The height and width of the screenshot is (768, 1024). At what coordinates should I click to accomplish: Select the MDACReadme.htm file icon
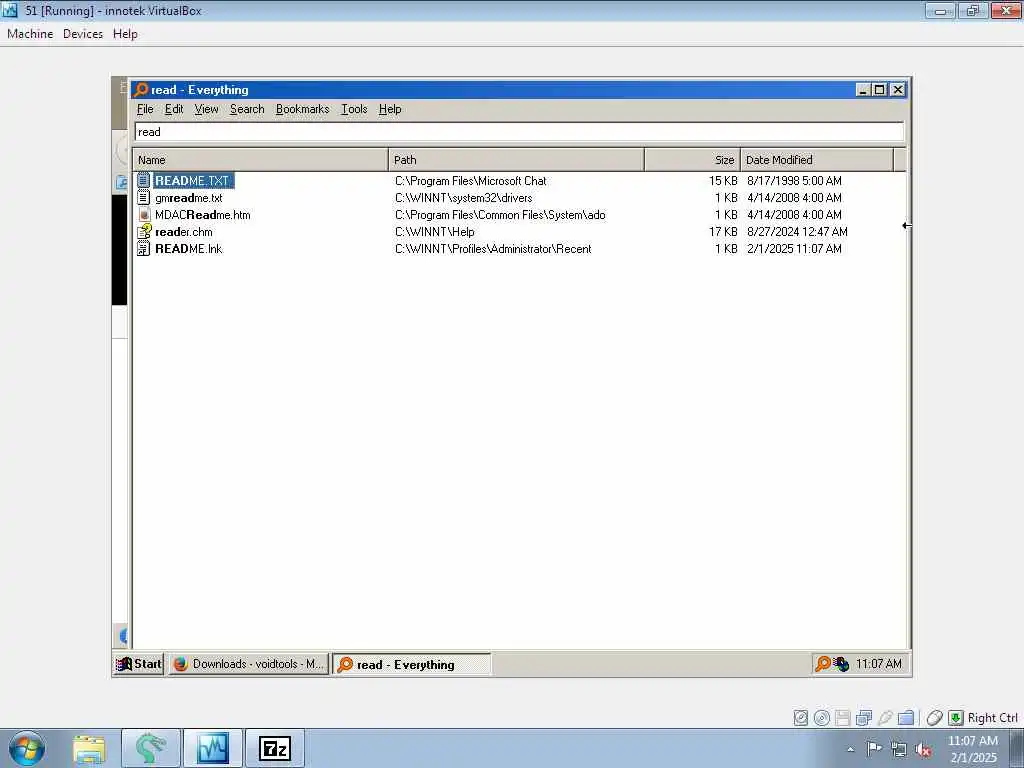click(x=144, y=214)
